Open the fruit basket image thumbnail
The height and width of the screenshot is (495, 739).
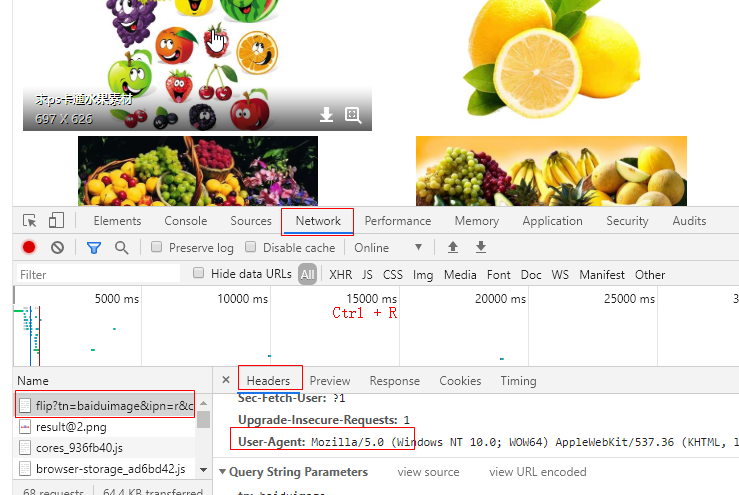coord(198,171)
